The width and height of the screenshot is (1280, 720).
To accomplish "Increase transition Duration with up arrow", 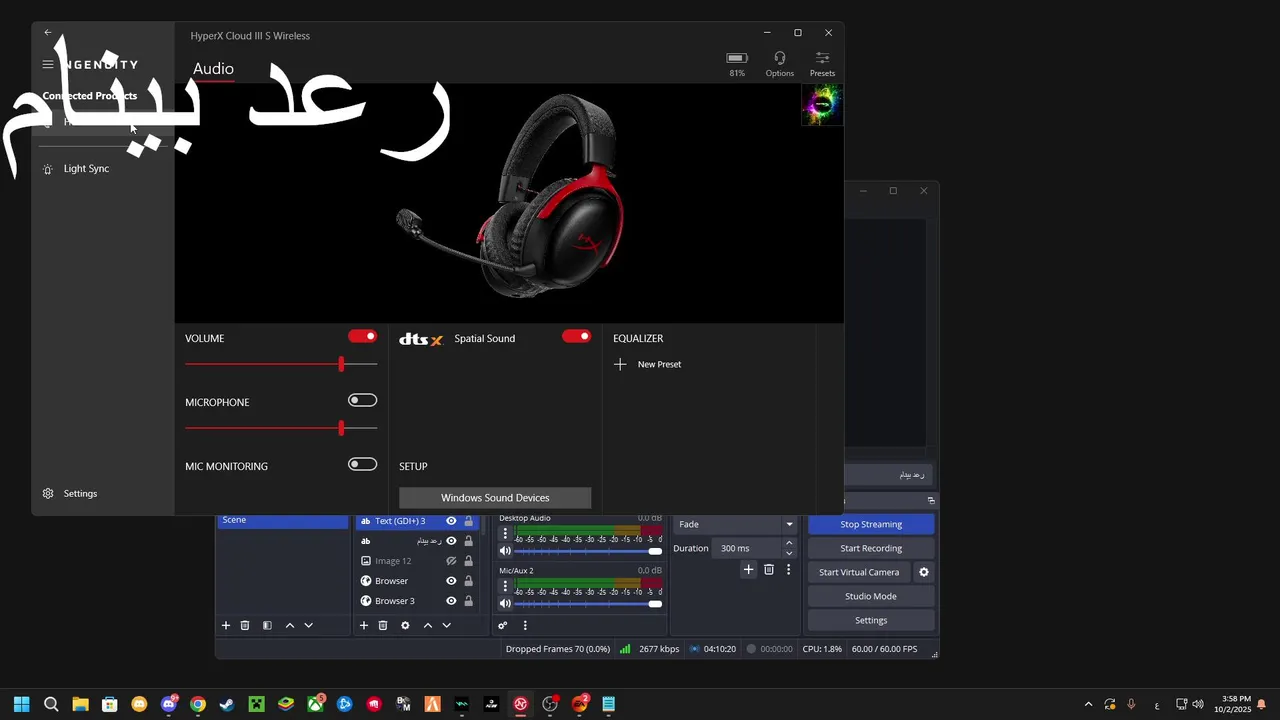I will (x=789, y=543).
